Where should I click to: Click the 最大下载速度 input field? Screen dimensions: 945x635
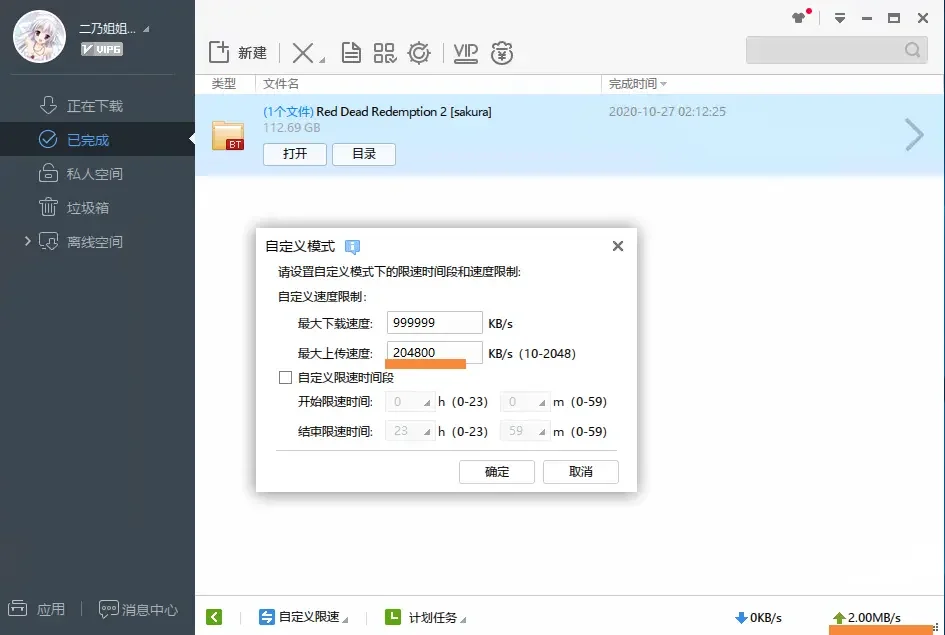coord(435,322)
